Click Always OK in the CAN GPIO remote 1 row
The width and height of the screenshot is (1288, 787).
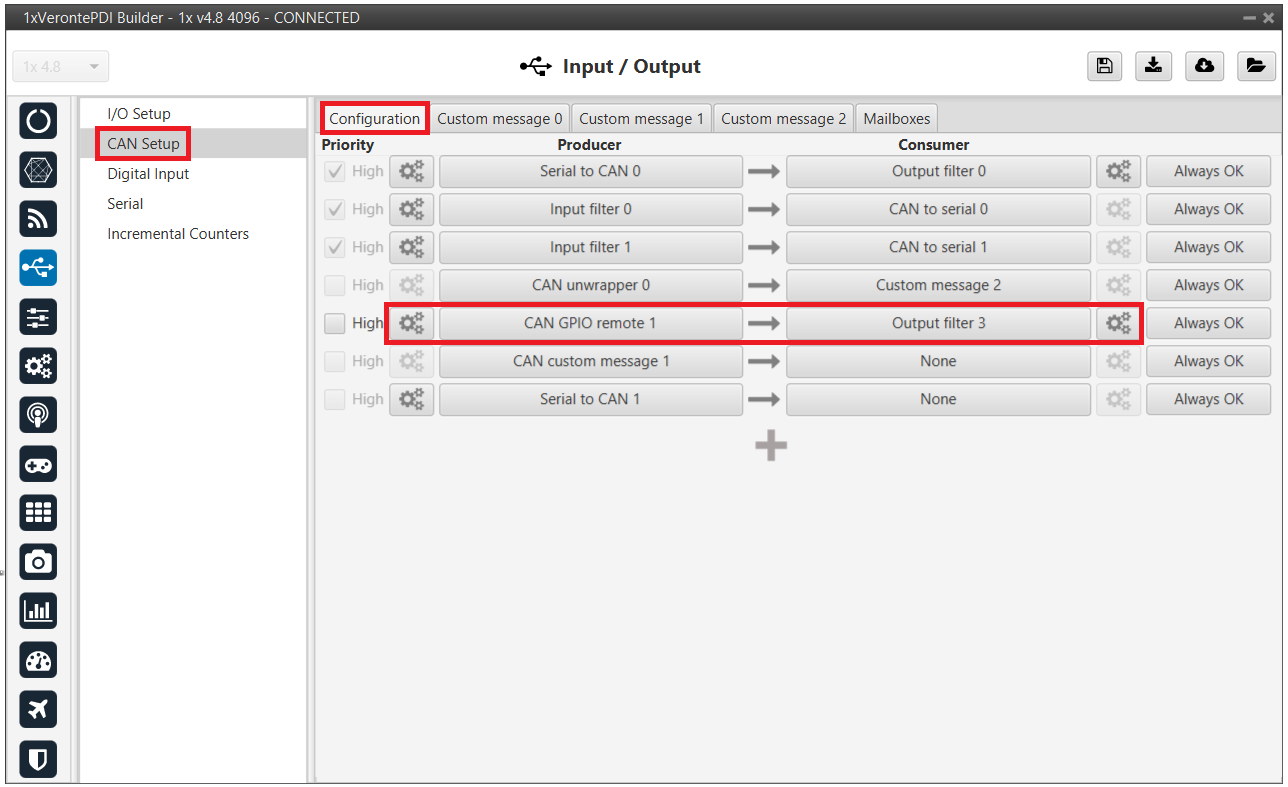click(1209, 323)
